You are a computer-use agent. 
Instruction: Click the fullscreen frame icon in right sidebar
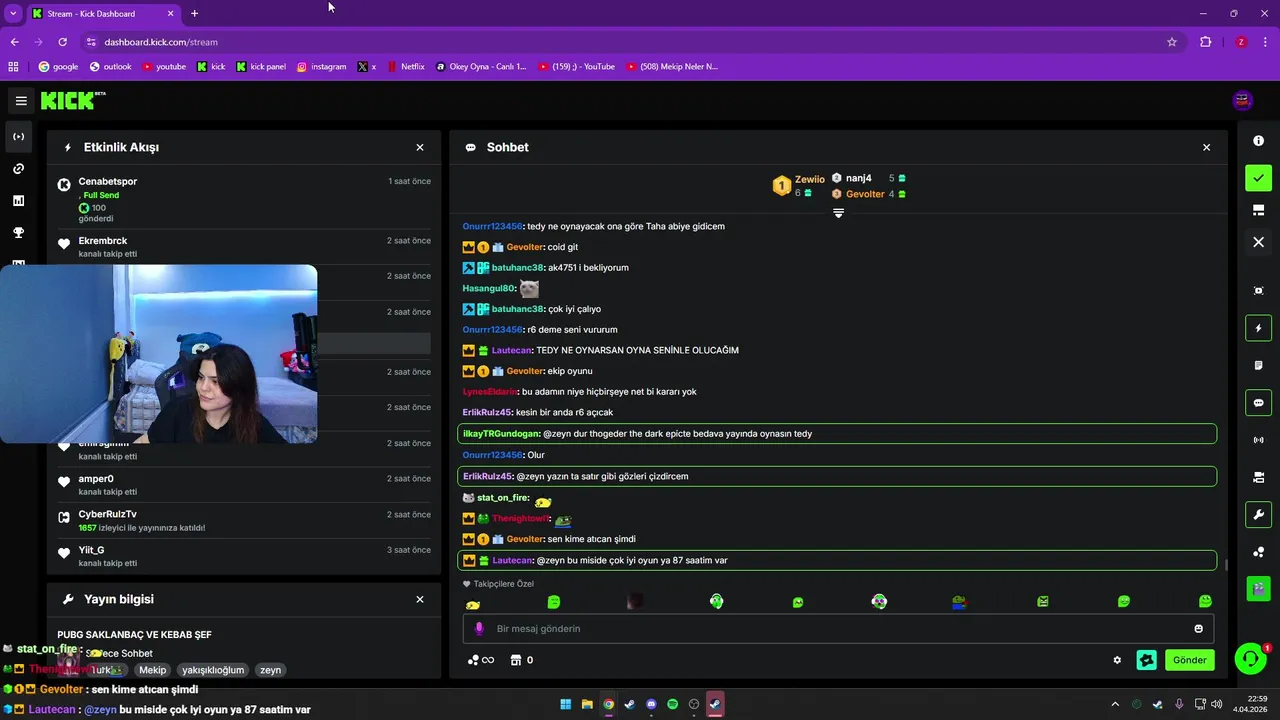pos(1258,291)
